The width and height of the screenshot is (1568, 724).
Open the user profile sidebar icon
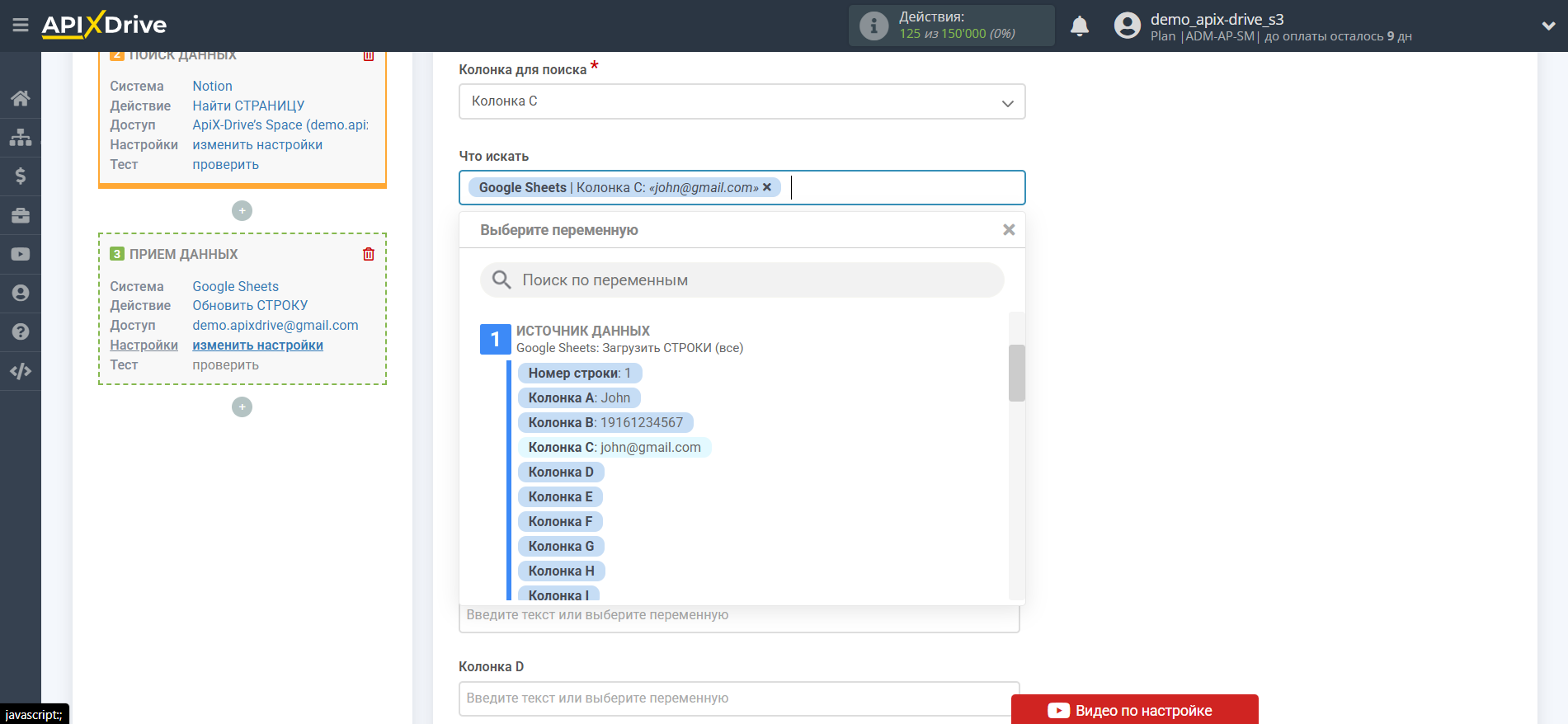click(21, 293)
